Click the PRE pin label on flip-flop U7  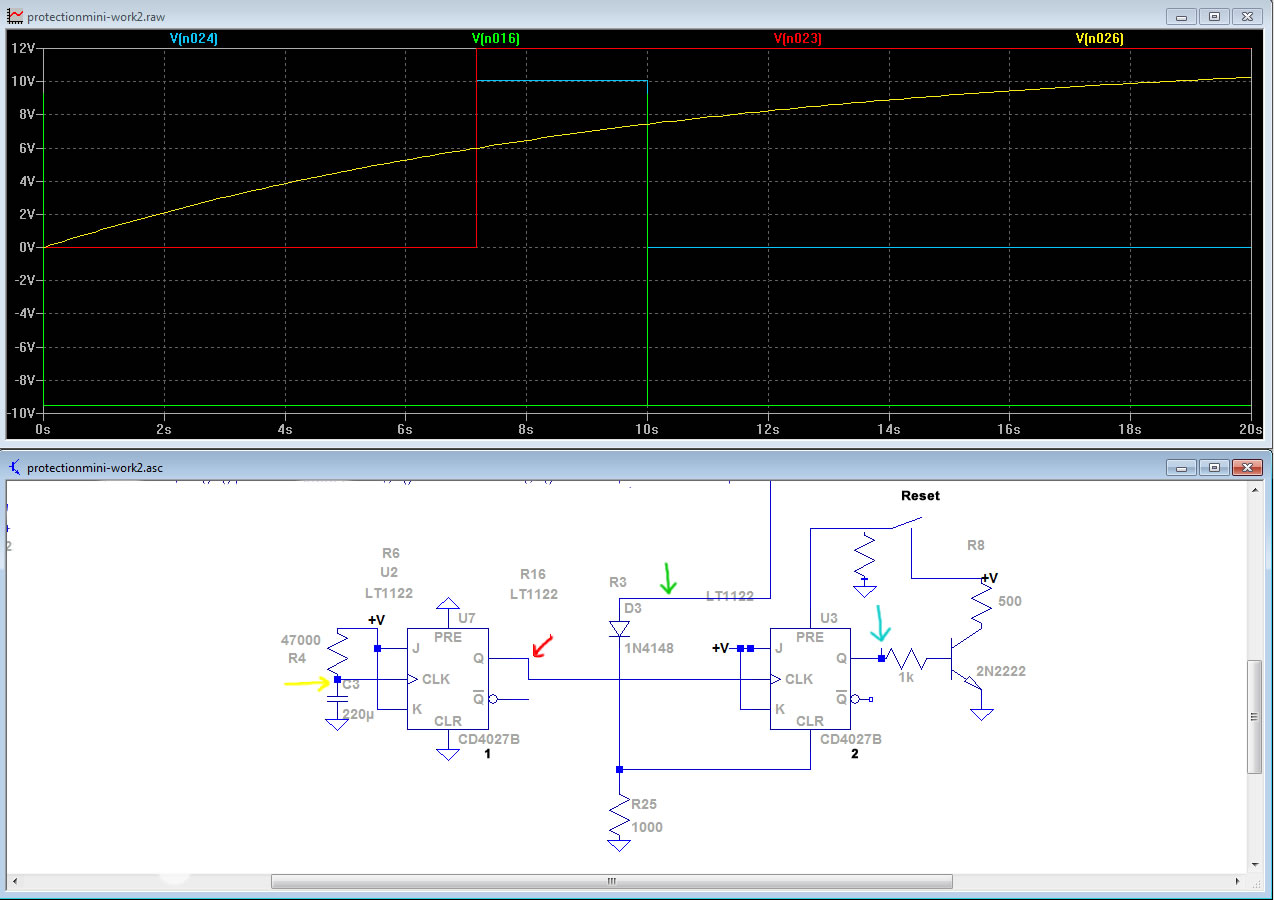click(x=448, y=636)
